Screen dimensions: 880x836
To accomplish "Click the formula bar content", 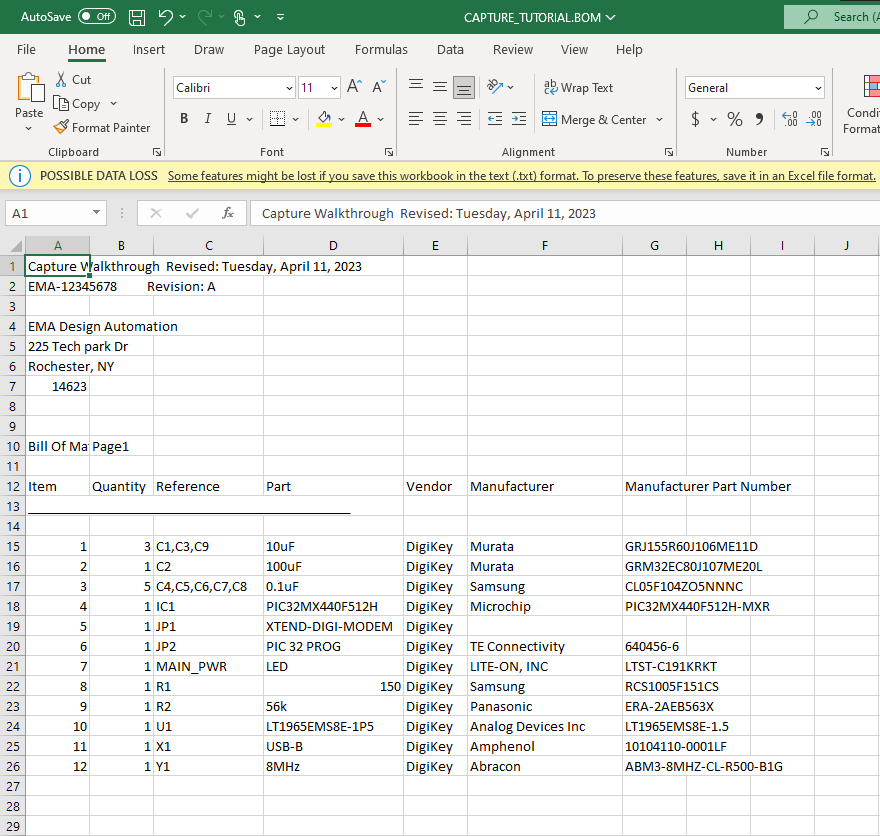I will [x=565, y=213].
